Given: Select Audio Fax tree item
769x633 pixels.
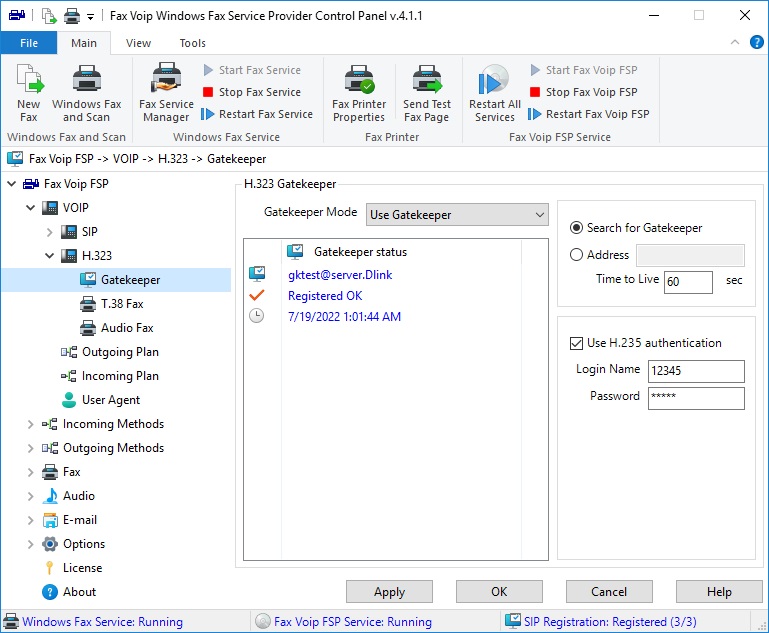Looking at the screenshot, I should coord(127,328).
